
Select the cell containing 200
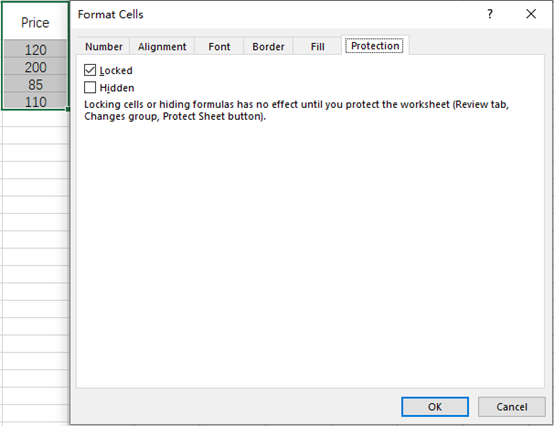(x=35, y=67)
